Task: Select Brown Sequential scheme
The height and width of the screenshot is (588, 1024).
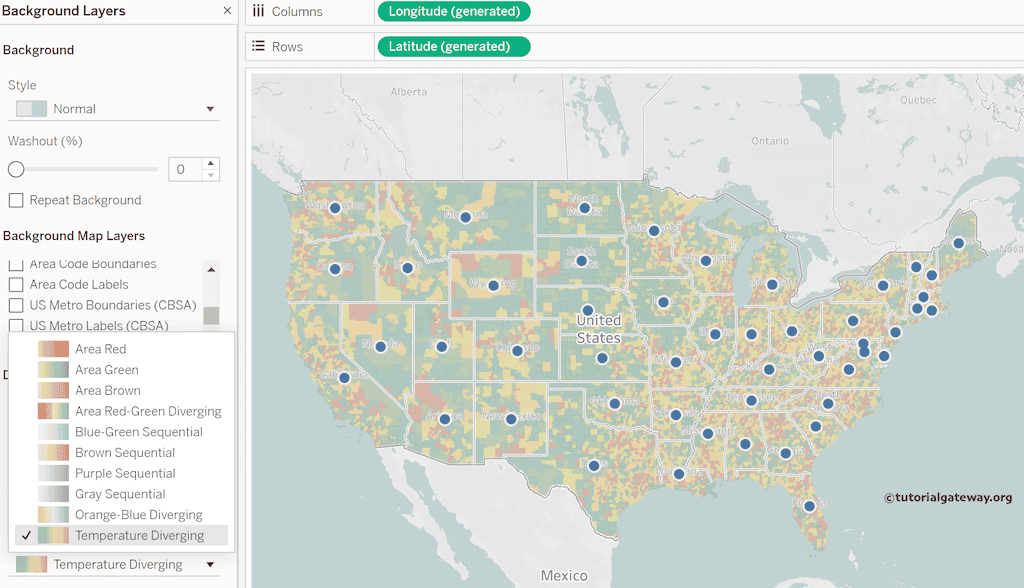Action: point(121,453)
